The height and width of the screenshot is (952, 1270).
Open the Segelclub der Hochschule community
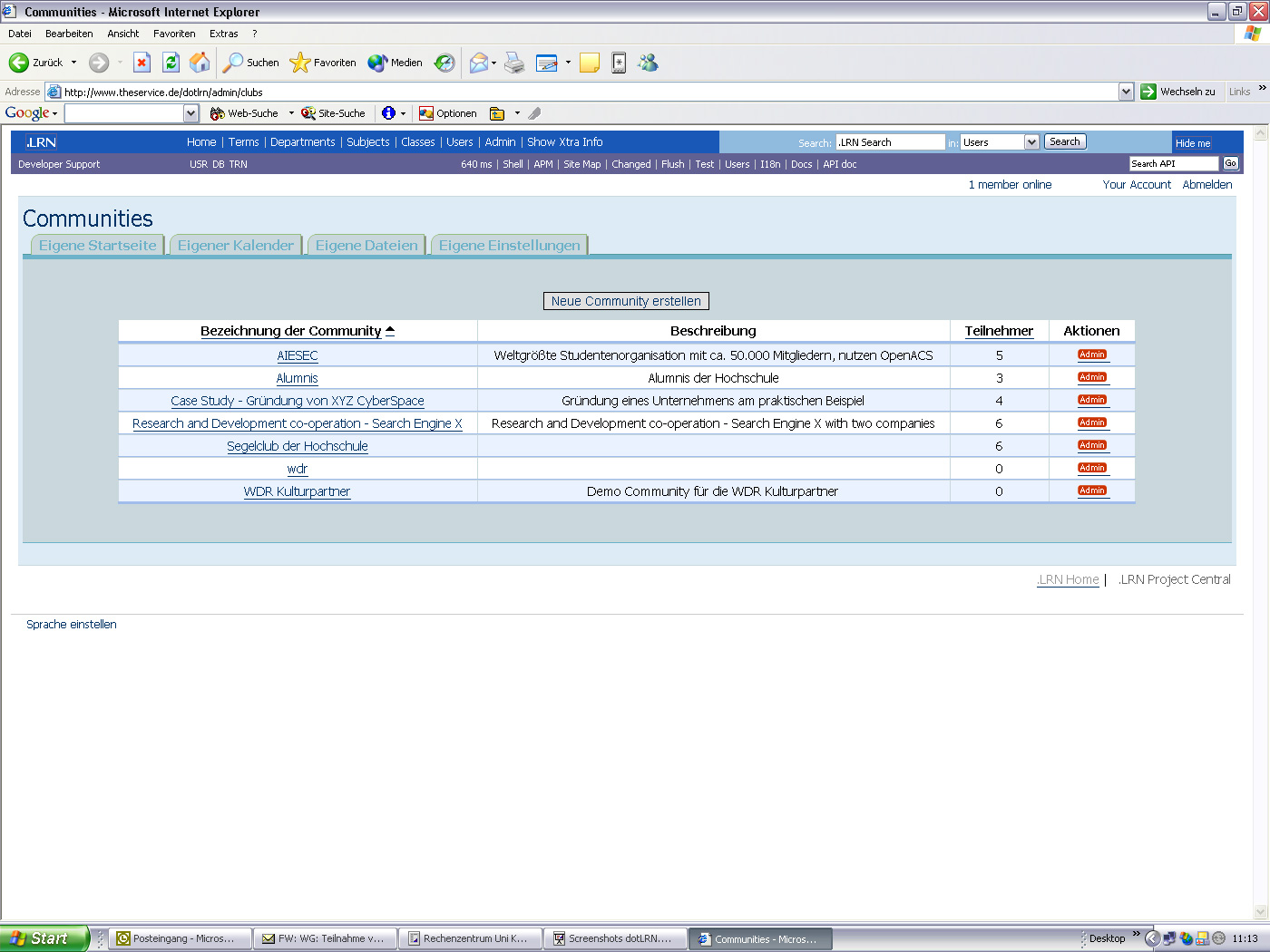pyautogui.click(x=298, y=446)
